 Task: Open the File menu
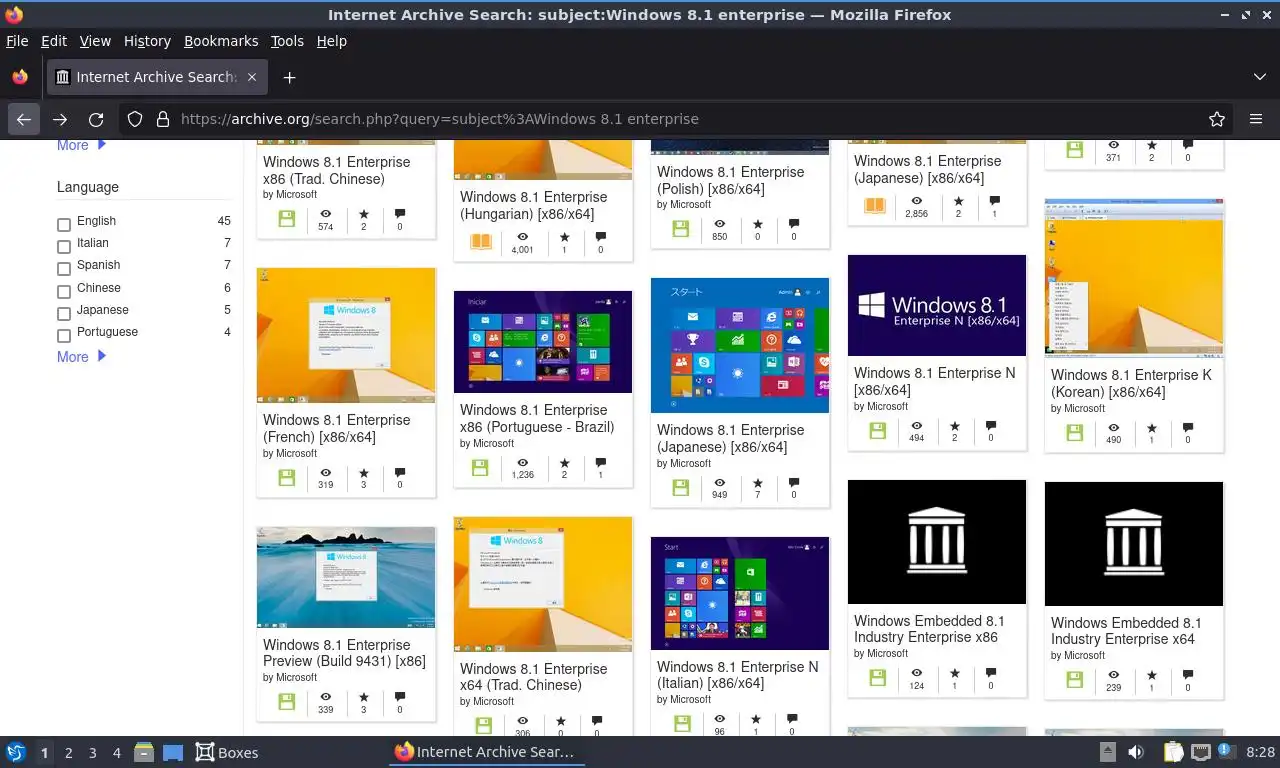tap(17, 41)
